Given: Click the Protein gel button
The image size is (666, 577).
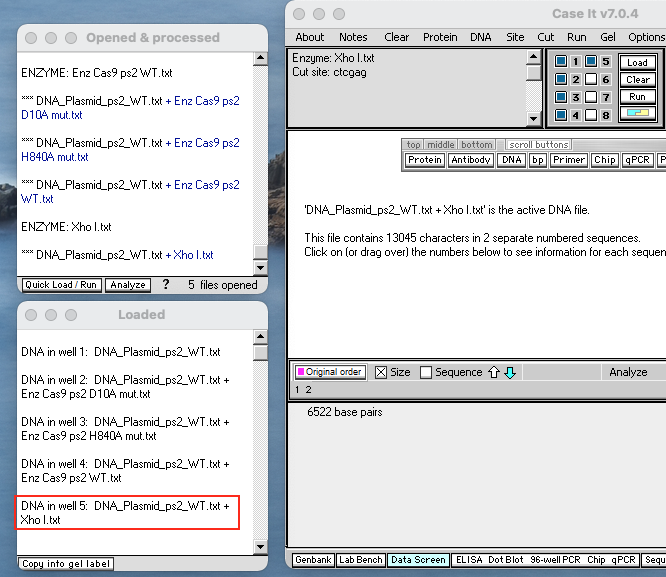Looking at the screenshot, I should point(424,160).
